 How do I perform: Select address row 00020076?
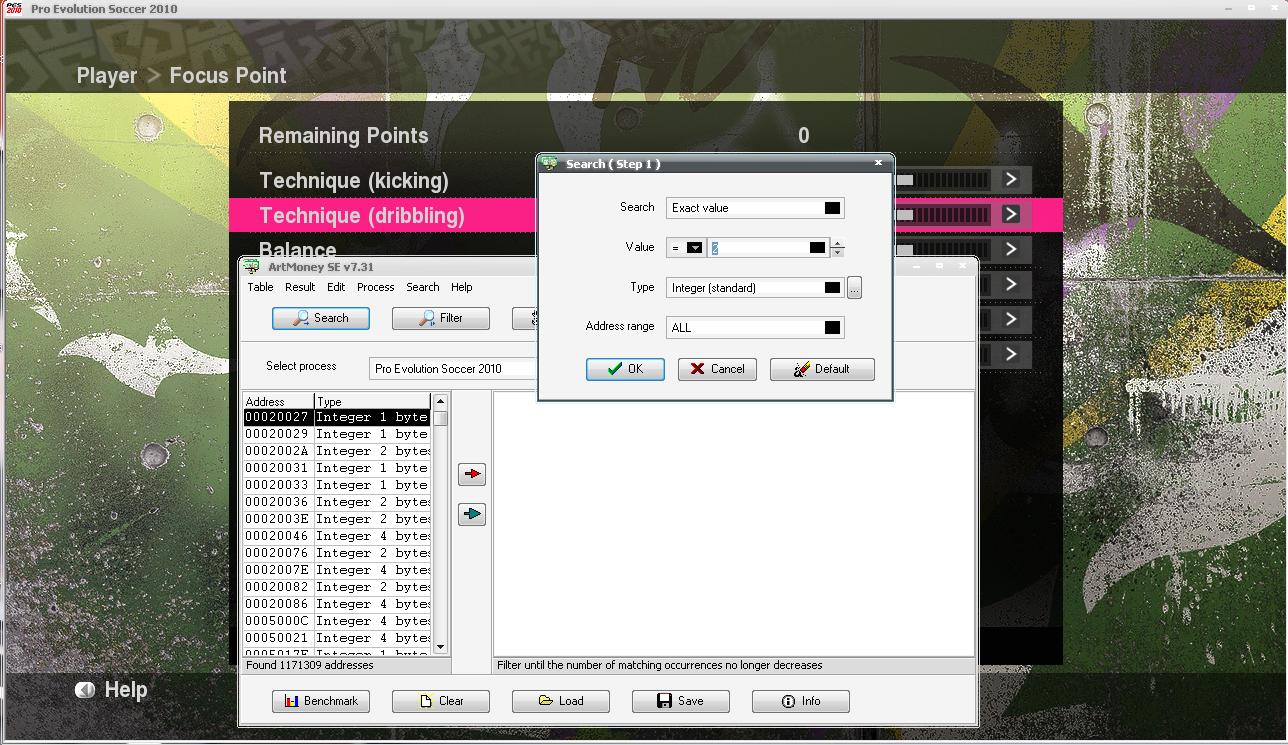click(337, 553)
